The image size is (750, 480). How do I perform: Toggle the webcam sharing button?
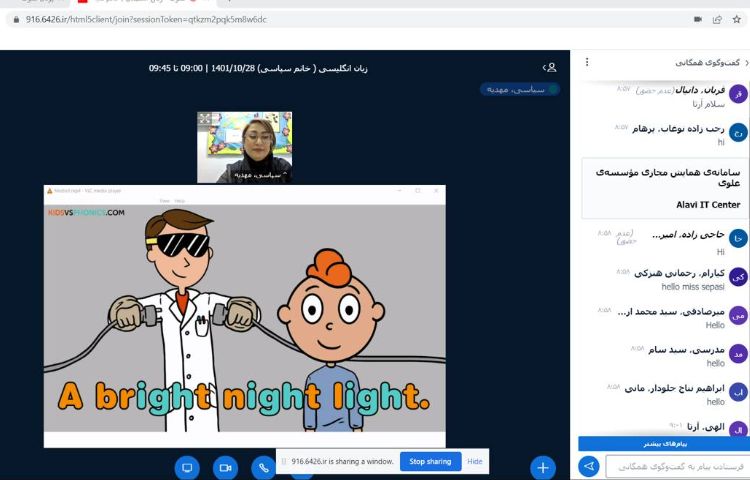(225, 467)
